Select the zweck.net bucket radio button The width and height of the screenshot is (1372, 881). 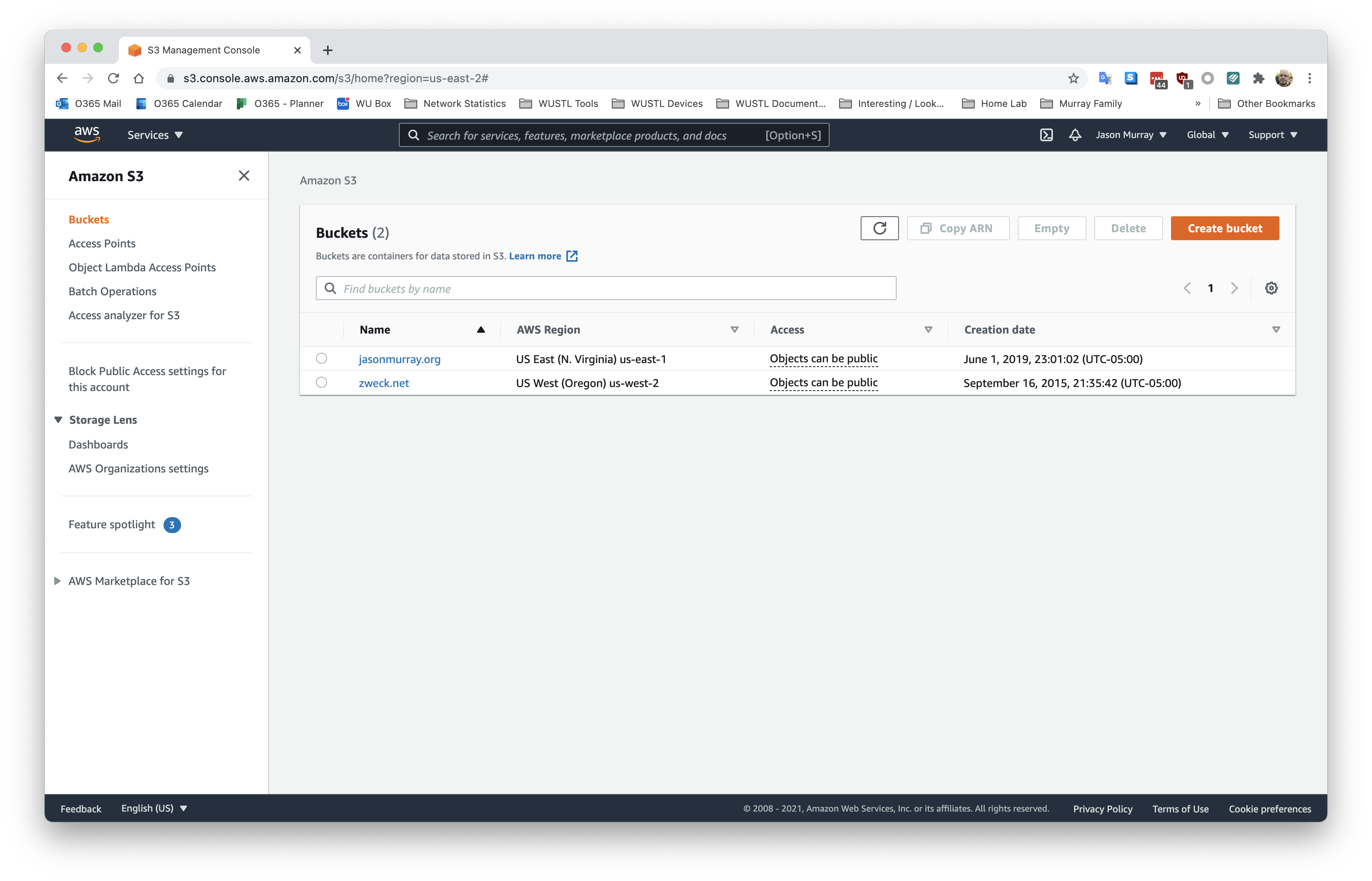click(x=321, y=383)
